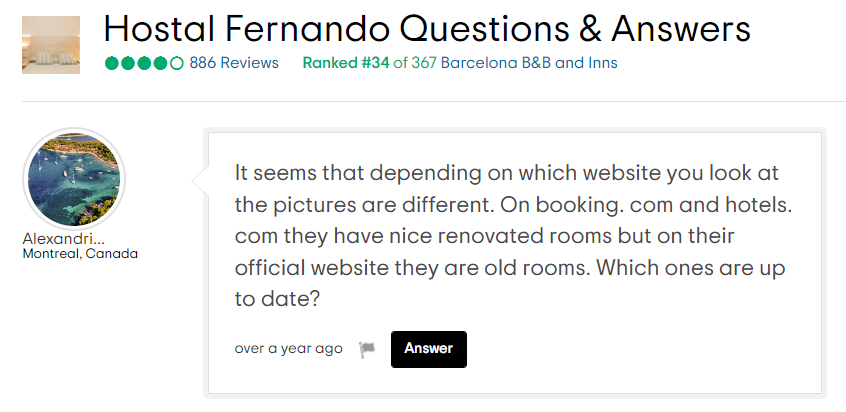Click the first filled rating bubble
Image resolution: width=846 pixels, height=412 pixels.
pos(111,63)
